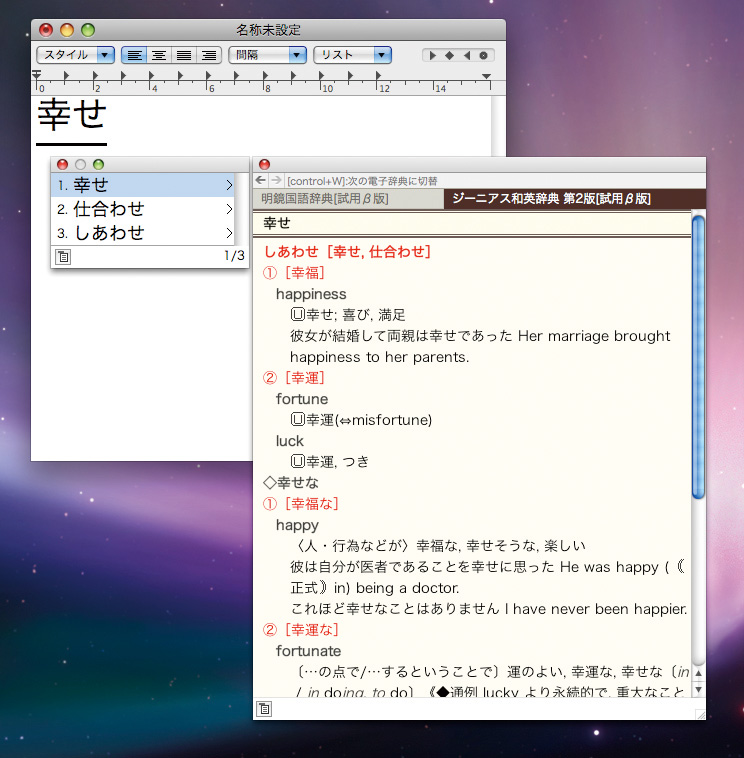Click the left tab stop marker in toolbar
Viewport: 744px width, 758px height.
(x=433, y=55)
